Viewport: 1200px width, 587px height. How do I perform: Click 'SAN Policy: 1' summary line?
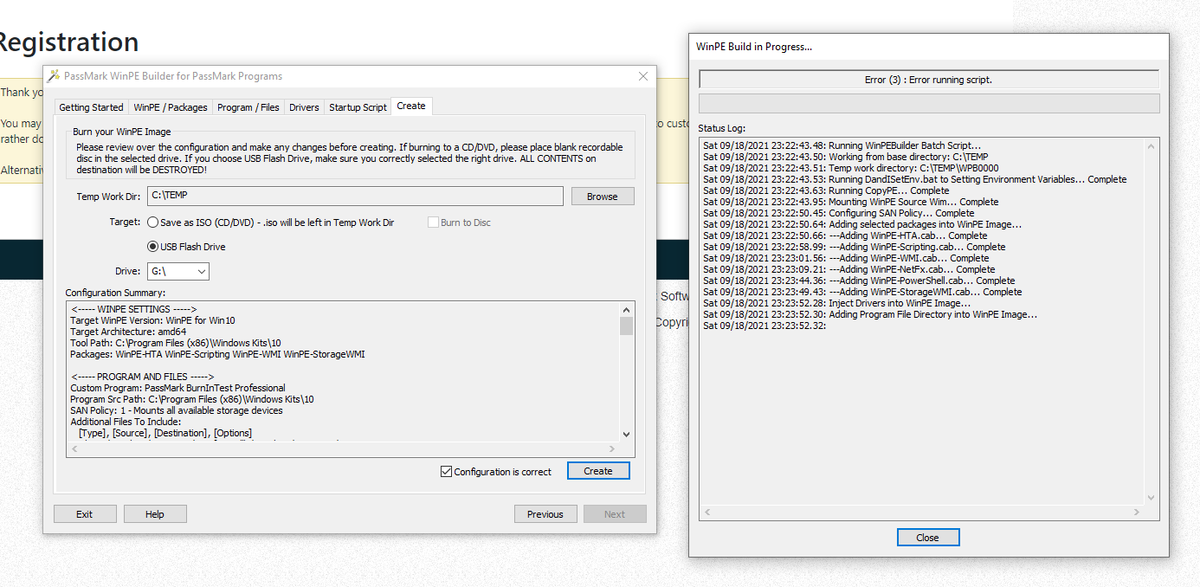178,410
